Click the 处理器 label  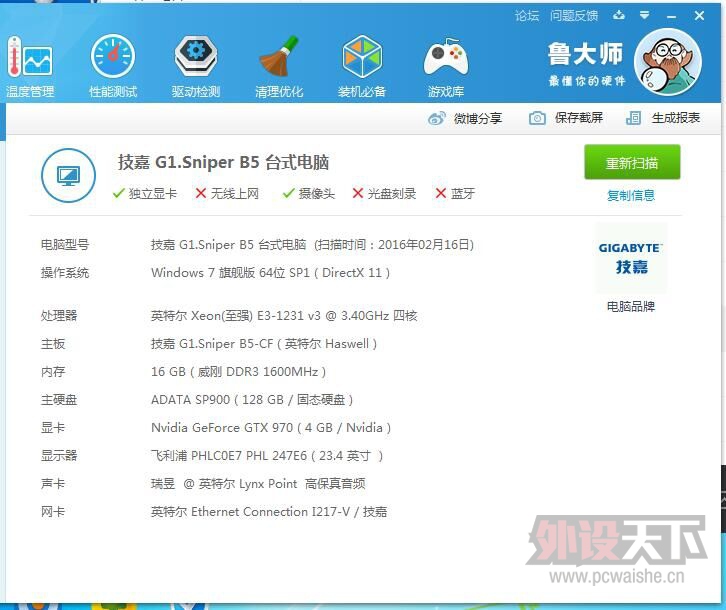pyautogui.click(x=59, y=316)
